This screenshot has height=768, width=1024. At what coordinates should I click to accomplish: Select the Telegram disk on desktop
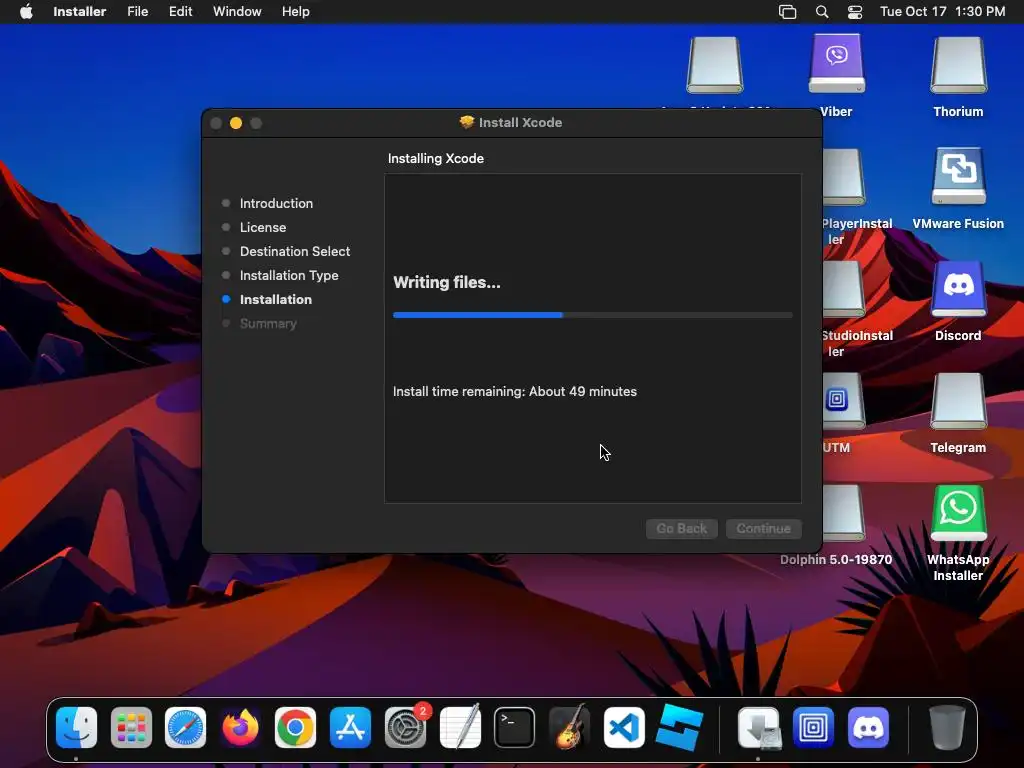coord(958,400)
